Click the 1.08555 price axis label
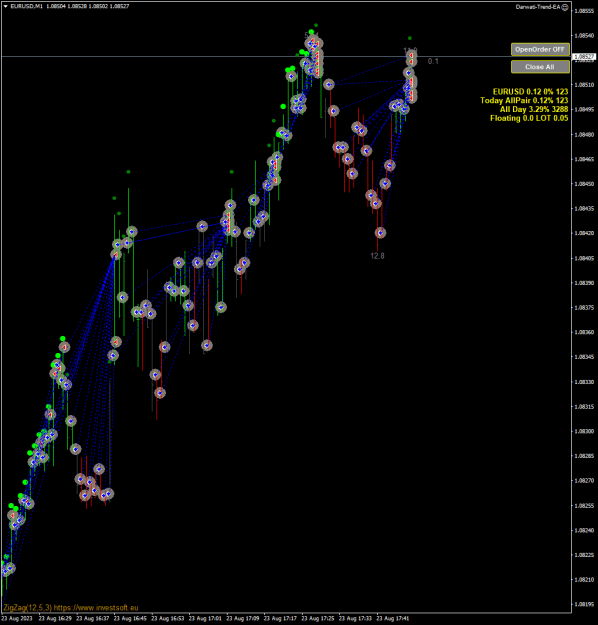The height and width of the screenshot is (625, 598). coord(584,11)
